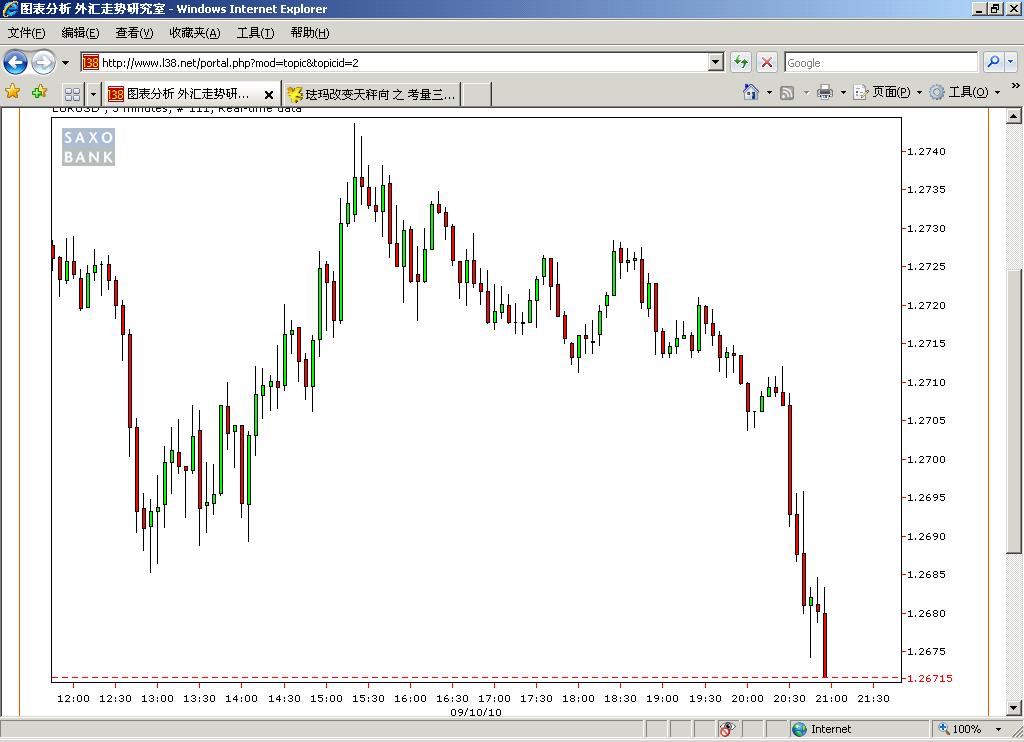The width and height of the screenshot is (1024, 742).
Task: Open the 收藏夹(A) menu
Action: (195, 33)
